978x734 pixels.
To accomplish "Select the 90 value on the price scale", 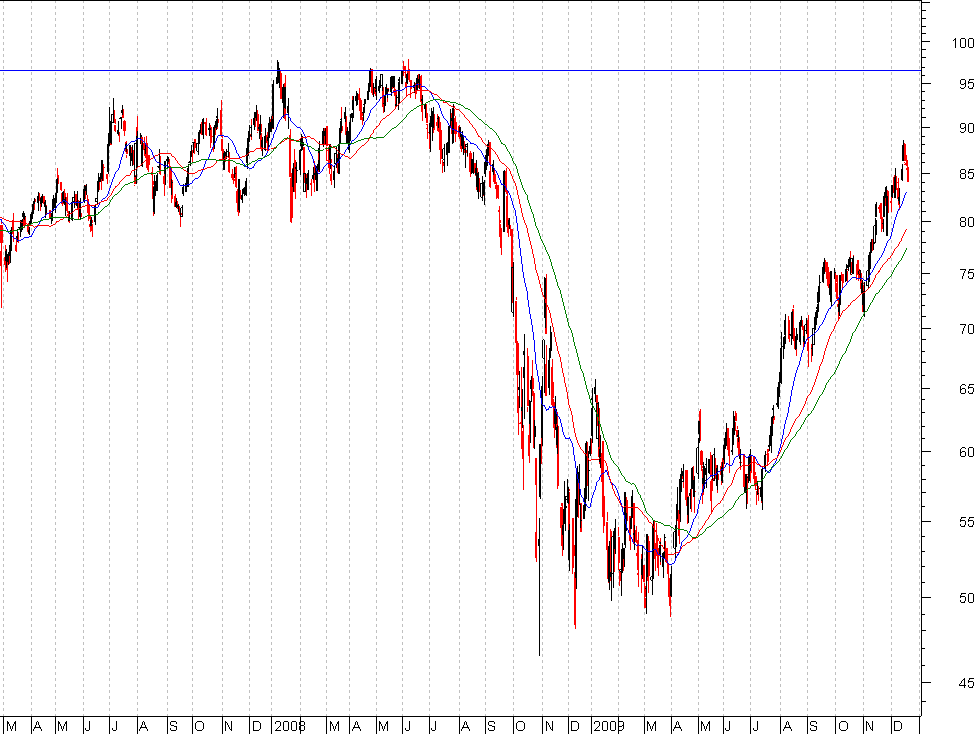I will click(x=966, y=128).
